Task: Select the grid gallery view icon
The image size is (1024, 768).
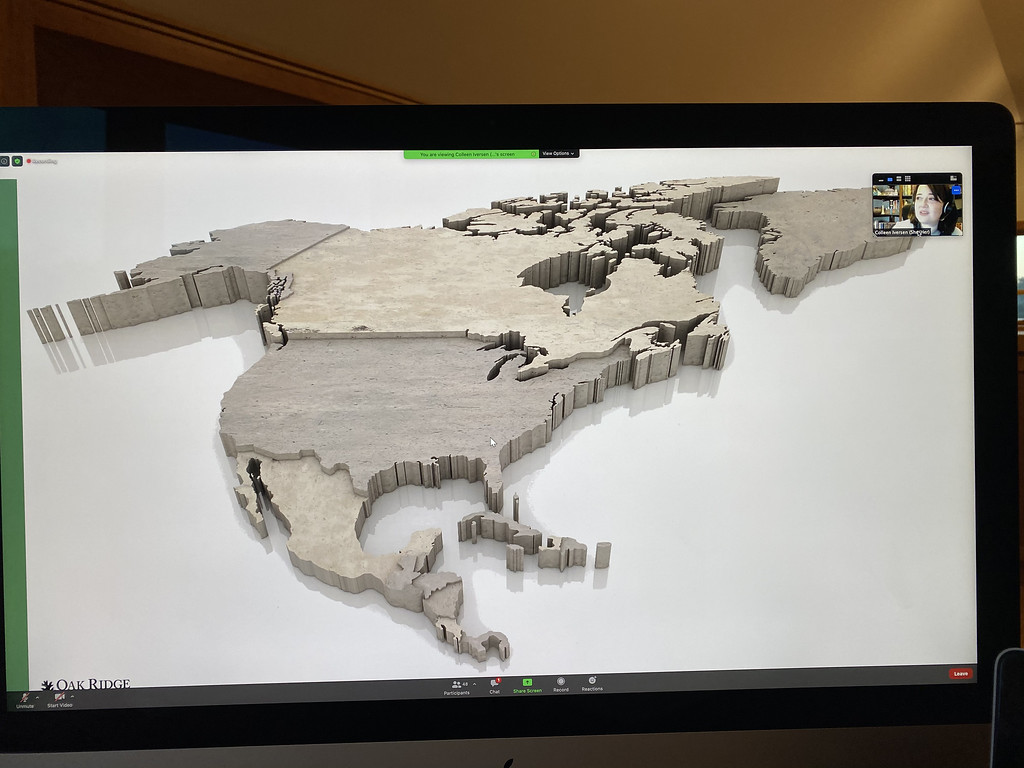Action: pos(908,179)
